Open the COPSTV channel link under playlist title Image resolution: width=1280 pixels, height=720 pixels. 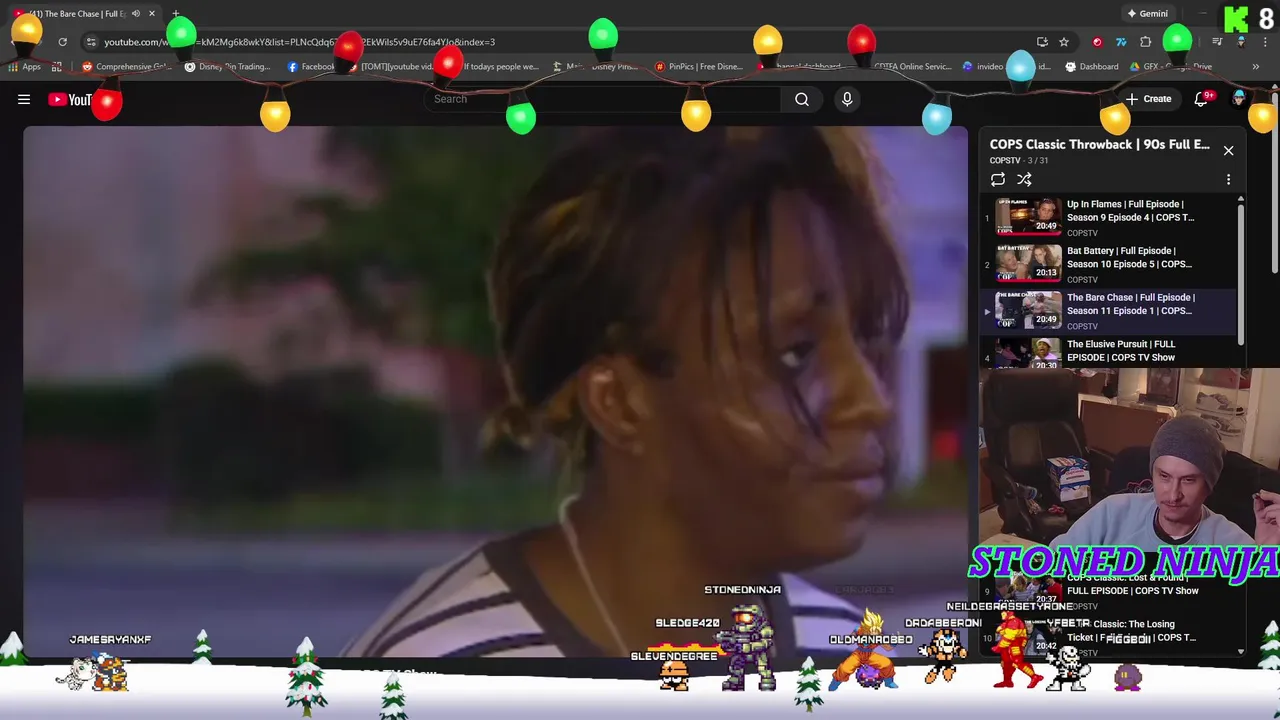click(x=1004, y=160)
